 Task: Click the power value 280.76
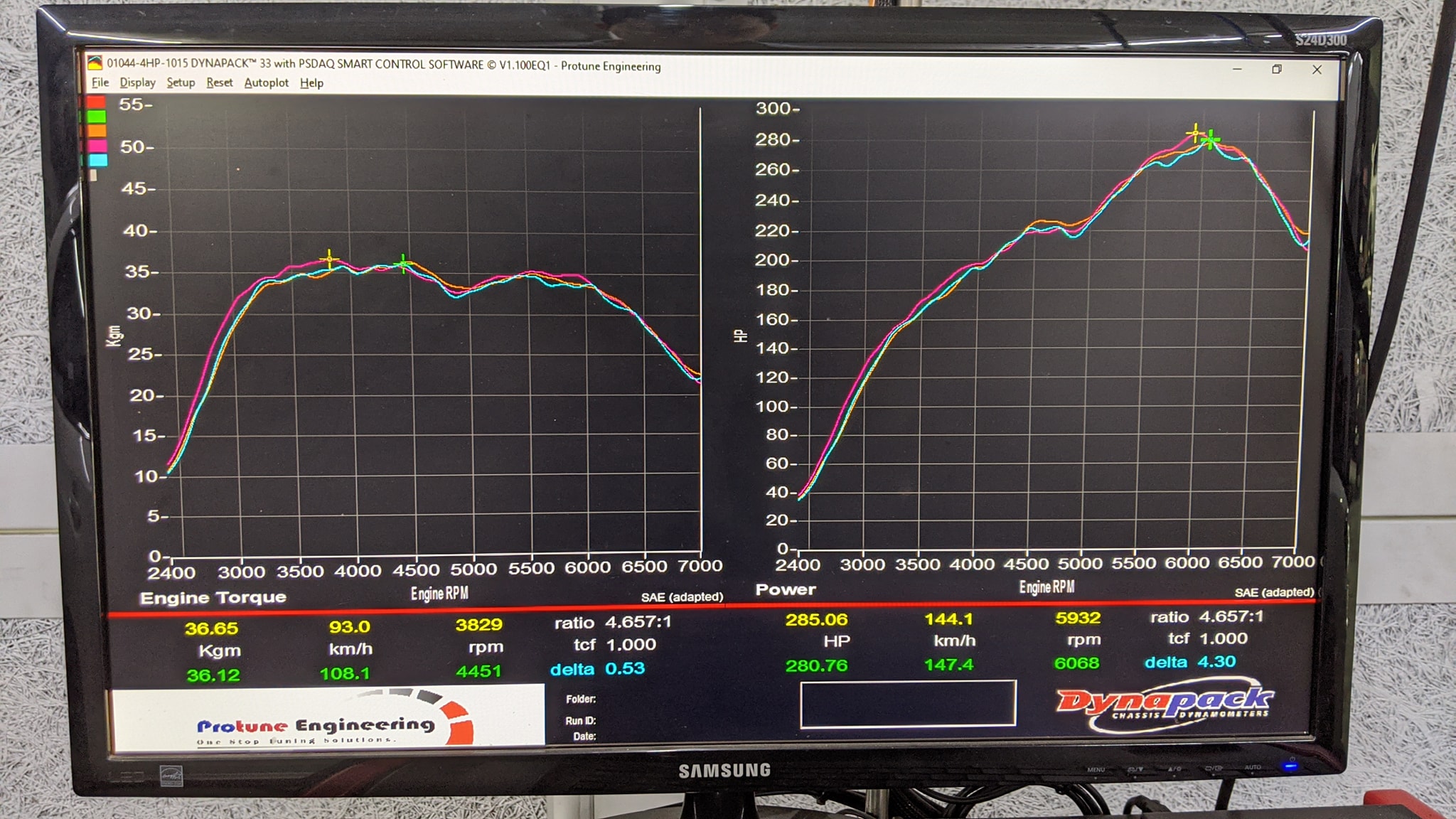tap(816, 666)
